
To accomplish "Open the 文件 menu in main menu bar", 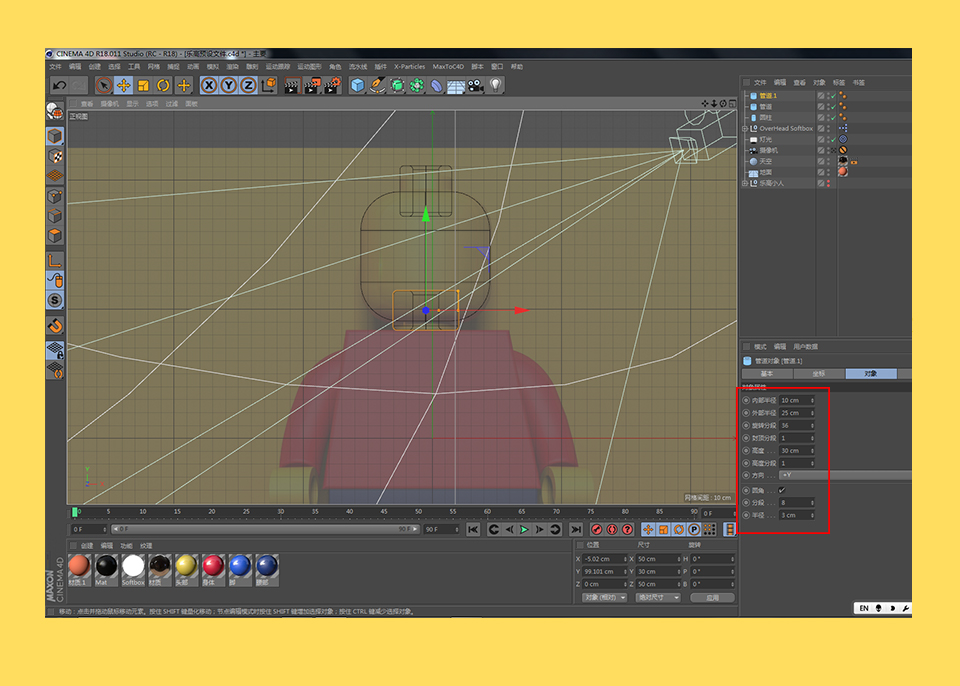I will 55,67.
